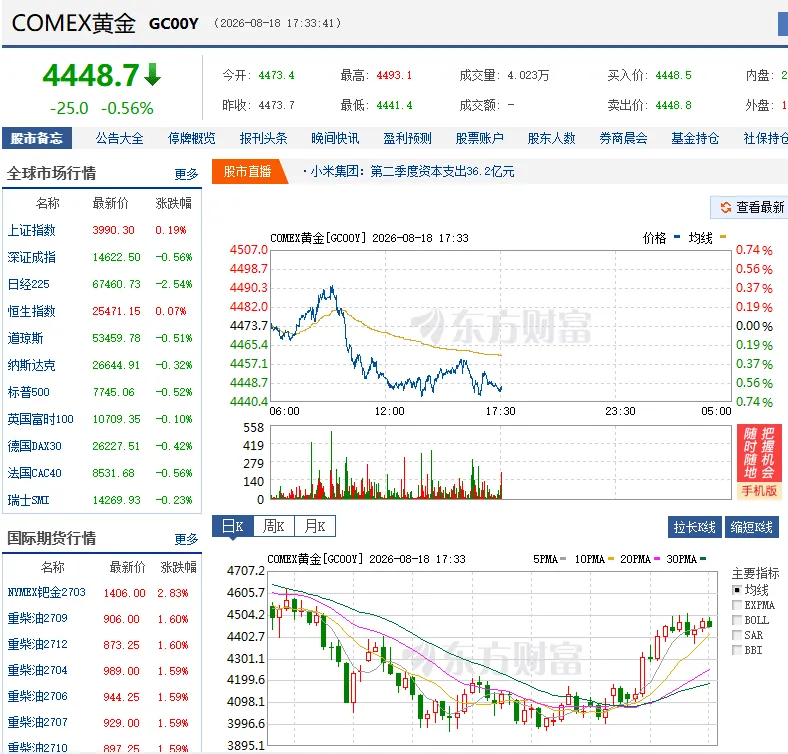Click the latest candlestick in the daily K chart
Screen dimensions: 788x754
click(709, 624)
